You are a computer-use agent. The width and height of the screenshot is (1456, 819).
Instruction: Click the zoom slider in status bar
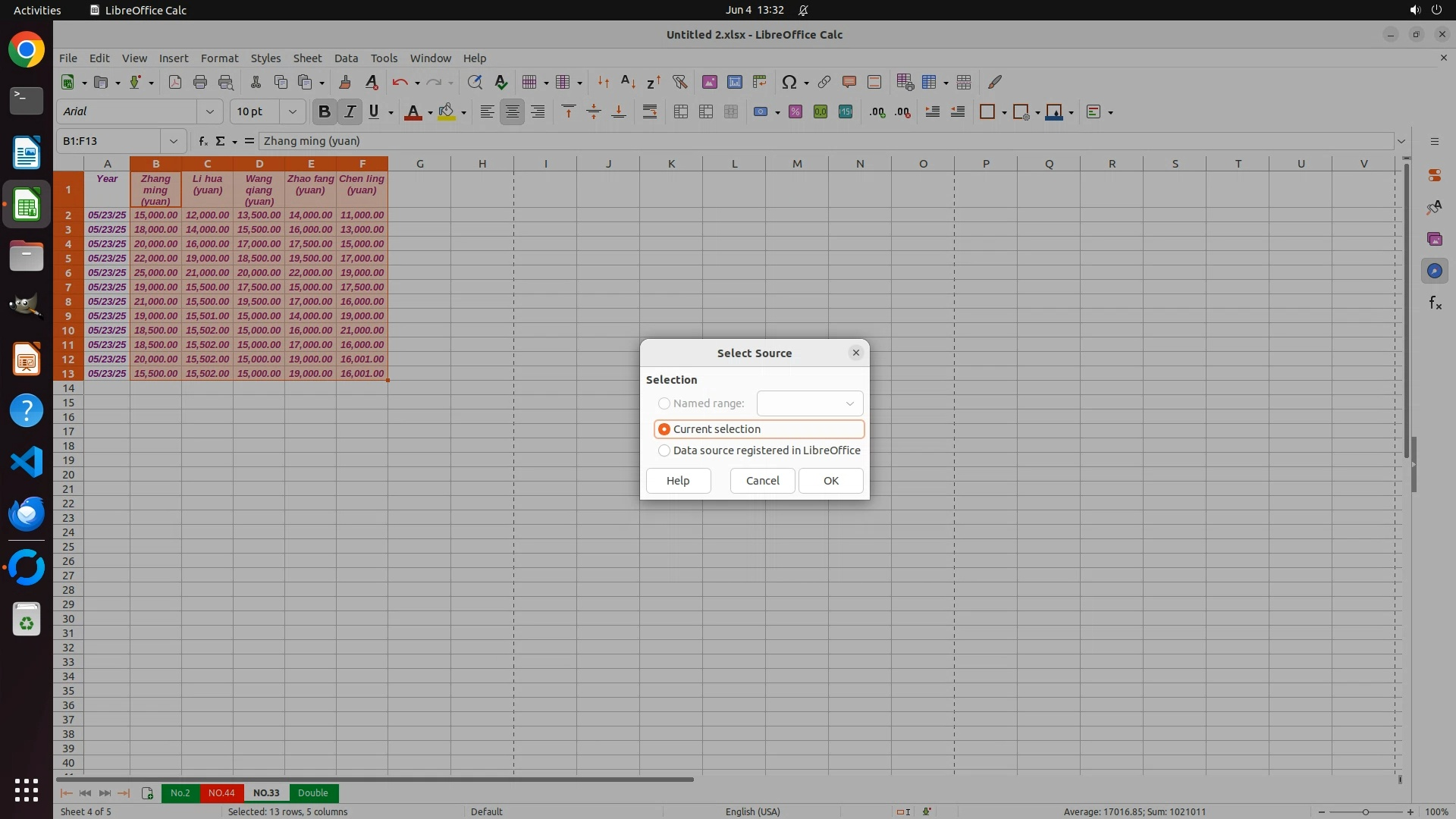[1365, 811]
